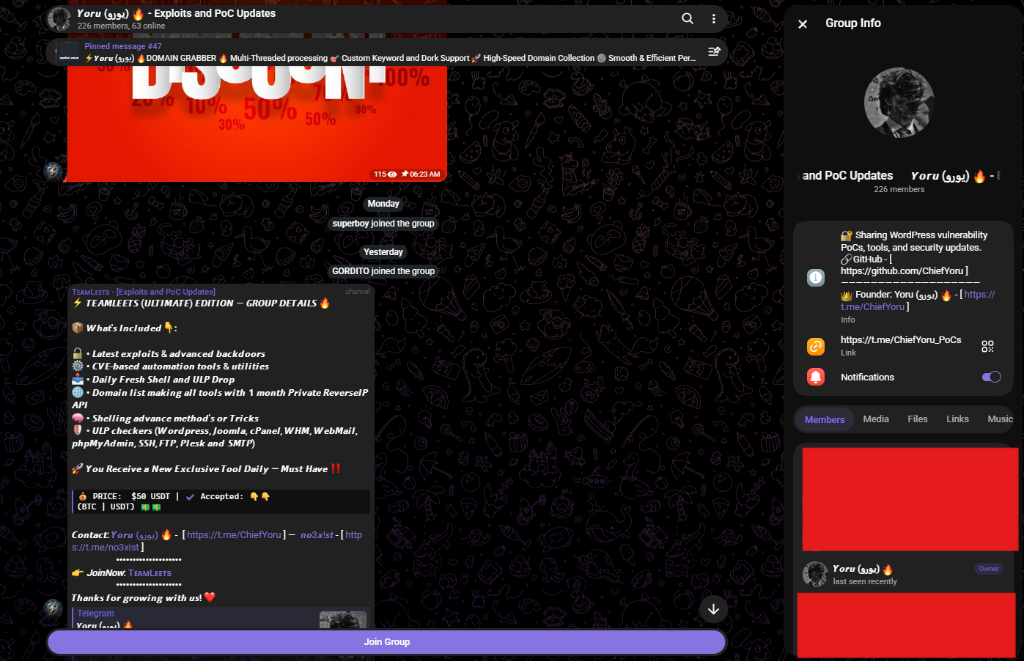Open the no3xlst contact mention

click(317, 534)
